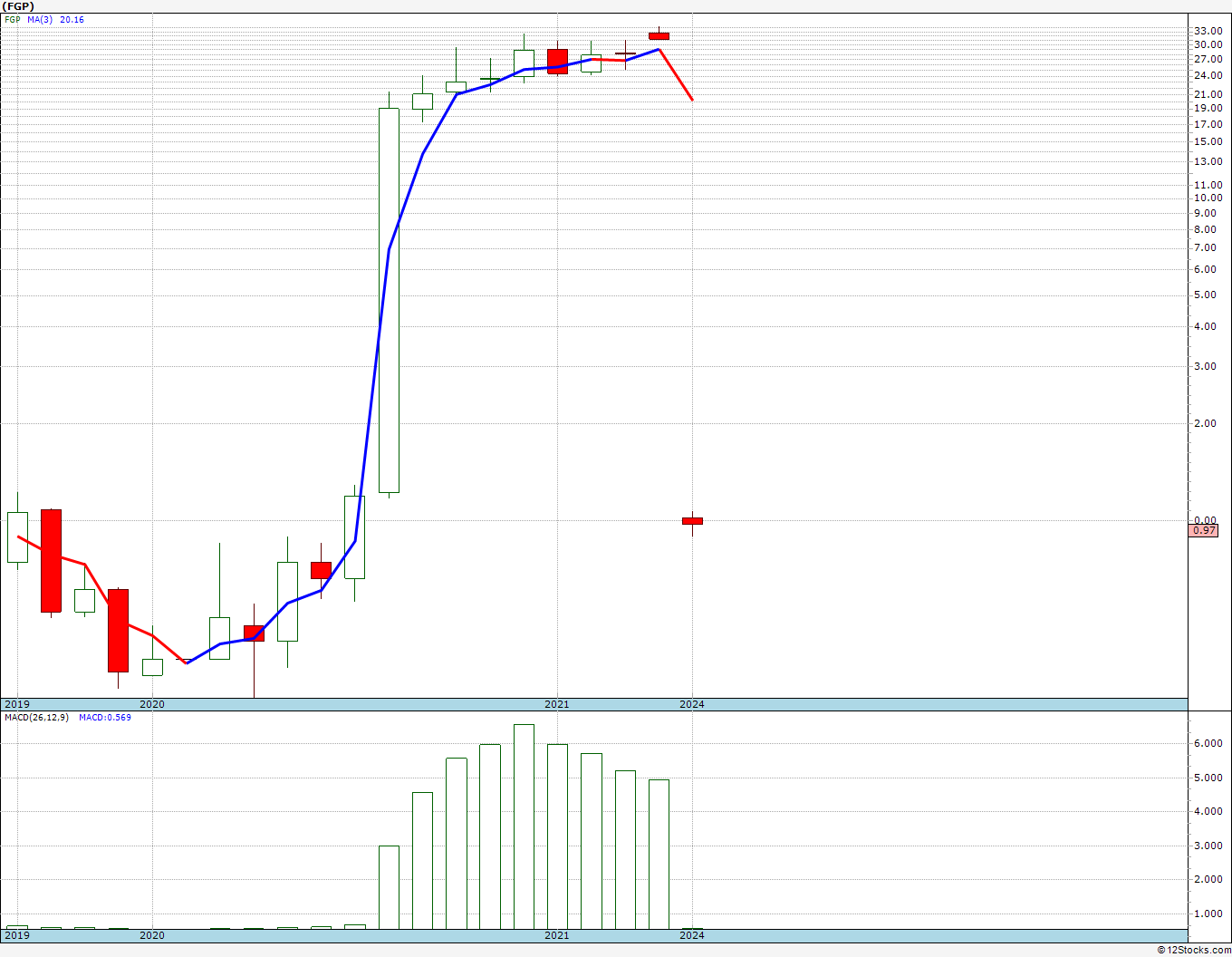Click the red candlestick at 2021 marker
Screen dimensions: 1232x957
pyautogui.click(x=557, y=62)
